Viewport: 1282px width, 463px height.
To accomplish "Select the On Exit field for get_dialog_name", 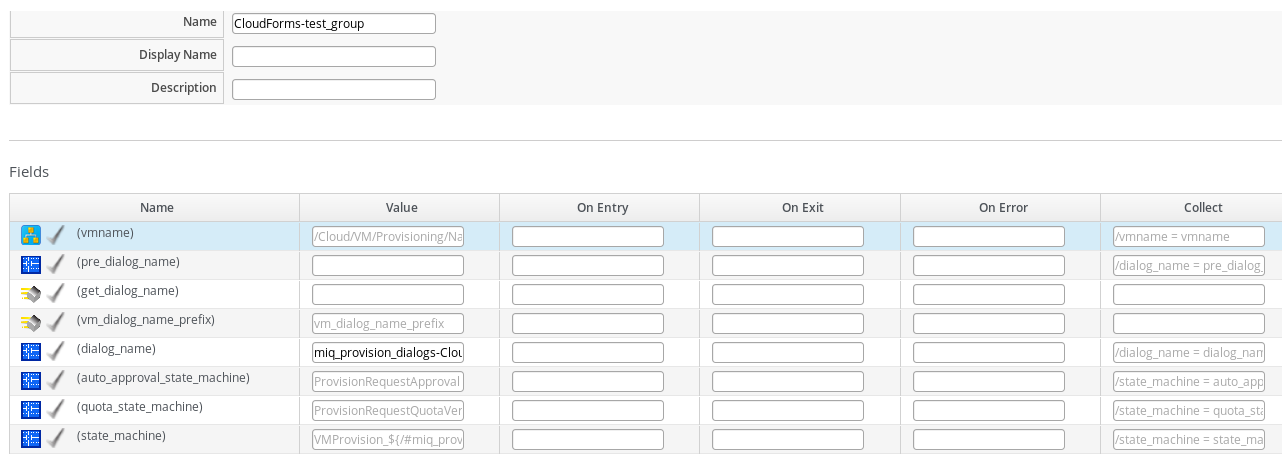I will [x=788, y=295].
